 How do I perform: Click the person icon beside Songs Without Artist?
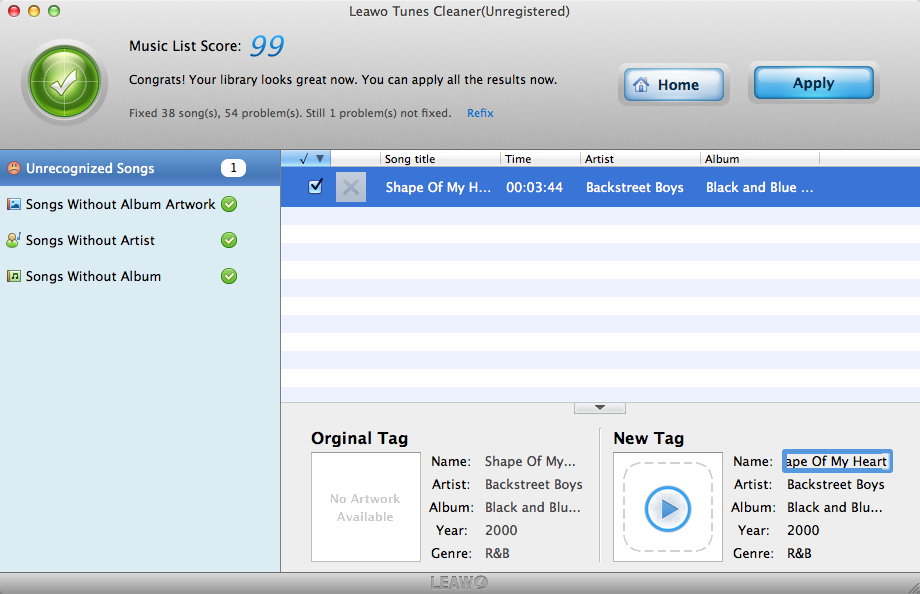point(13,240)
